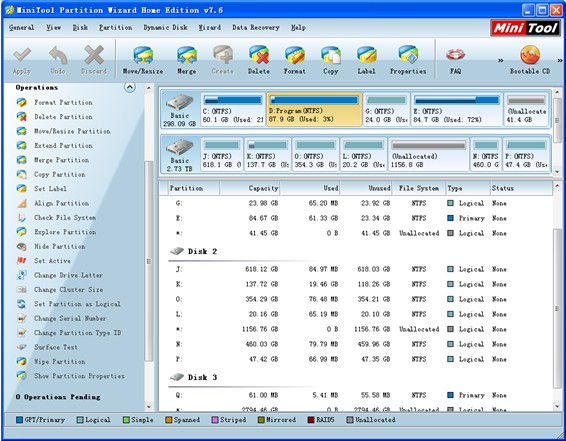Viewport: 566px width, 441px height.
Task: Collapse the Operations panel chevron
Action: 130,87
